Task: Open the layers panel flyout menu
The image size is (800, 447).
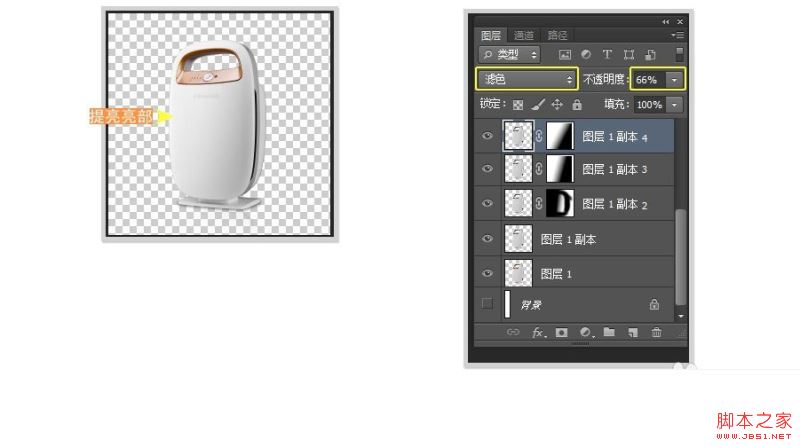Action: (x=679, y=35)
